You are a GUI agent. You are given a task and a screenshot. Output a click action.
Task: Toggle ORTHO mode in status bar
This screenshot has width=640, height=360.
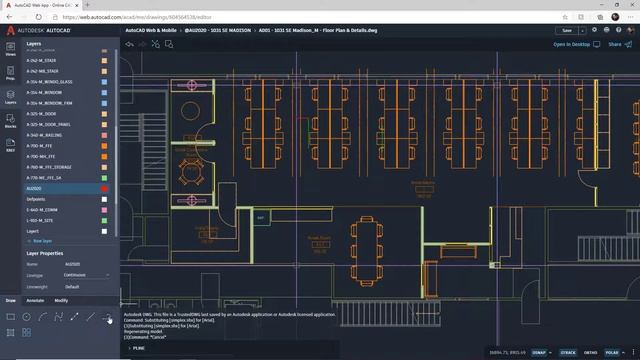(x=591, y=353)
